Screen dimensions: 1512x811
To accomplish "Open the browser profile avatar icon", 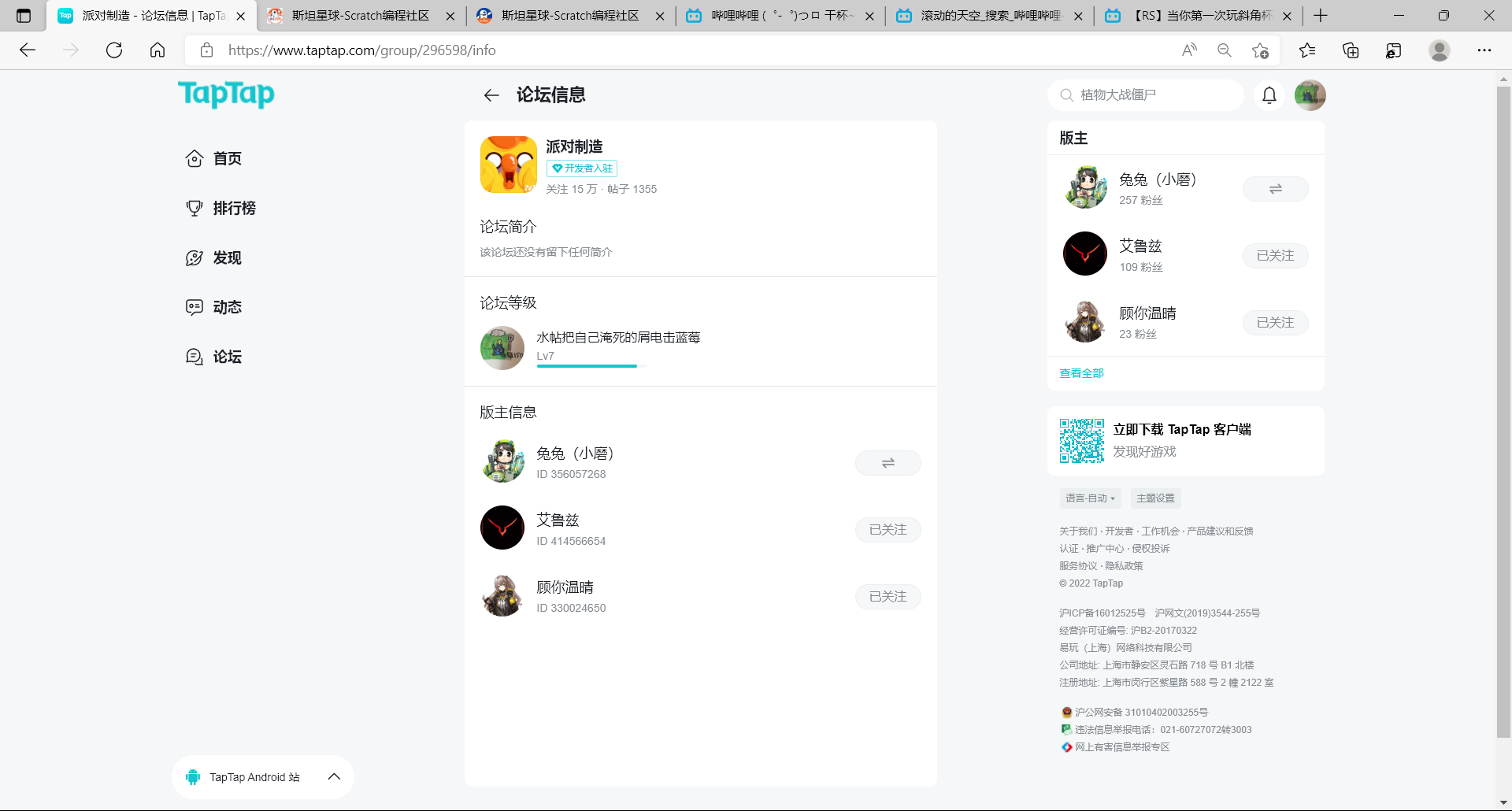I will 1440,50.
